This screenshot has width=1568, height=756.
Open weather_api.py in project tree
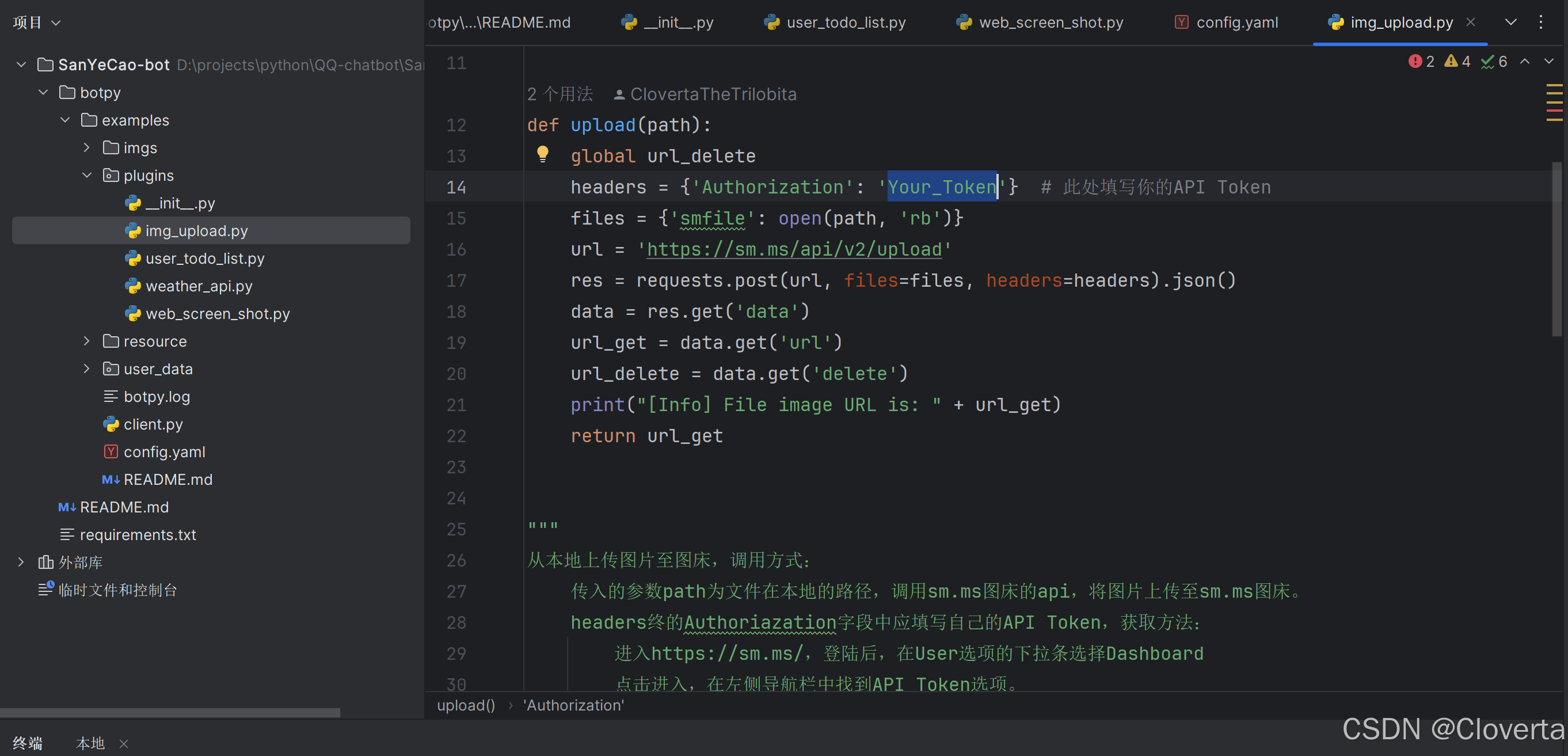(x=199, y=286)
